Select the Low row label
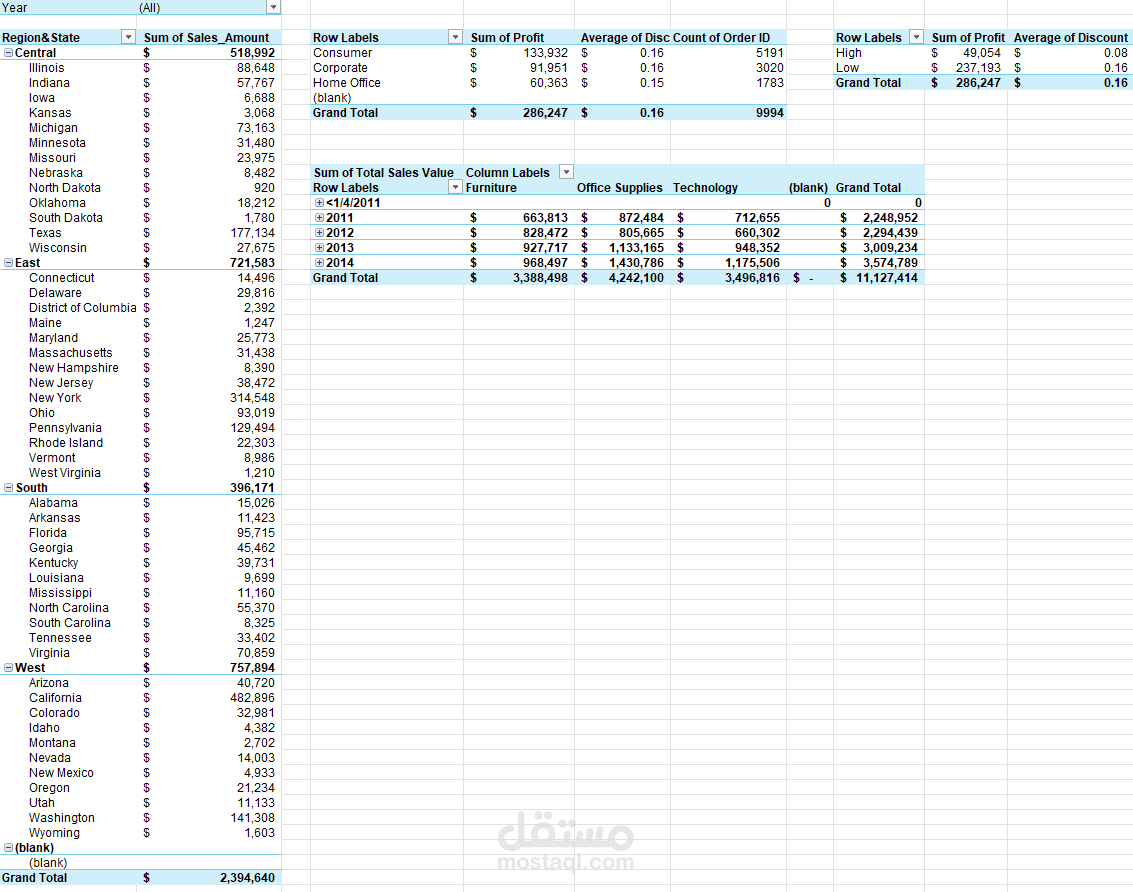The width and height of the screenshot is (1133, 892). point(847,68)
